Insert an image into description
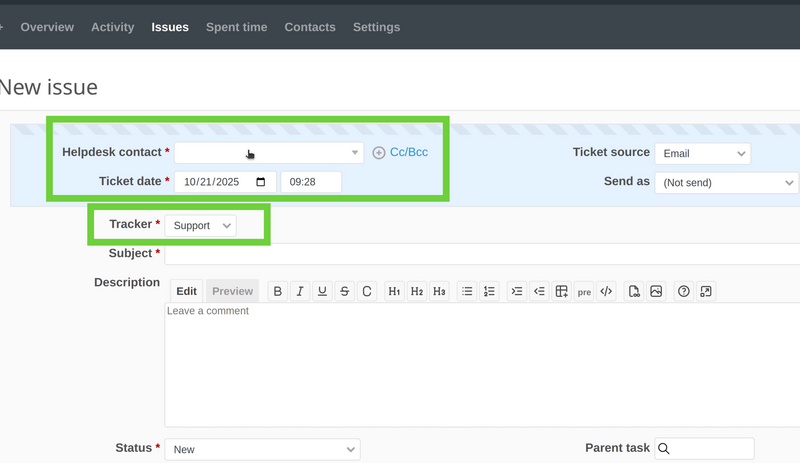 point(656,291)
